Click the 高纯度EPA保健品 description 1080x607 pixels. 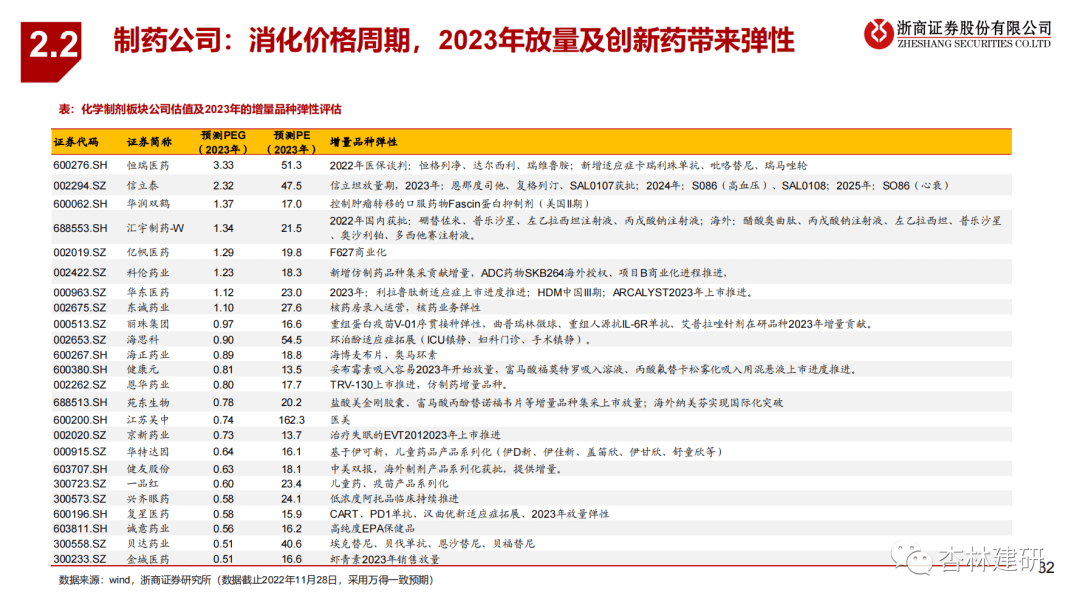click(372, 528)
